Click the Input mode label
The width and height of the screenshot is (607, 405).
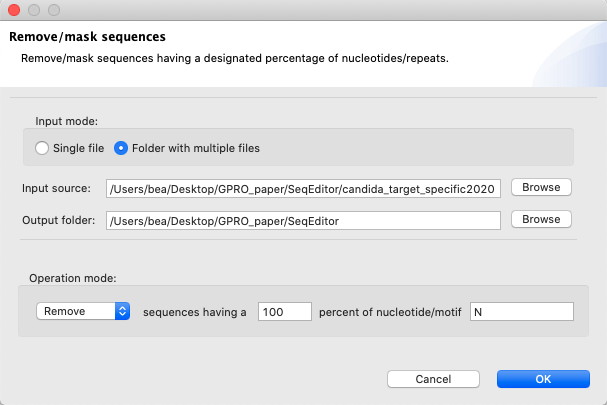pos(67,120)
